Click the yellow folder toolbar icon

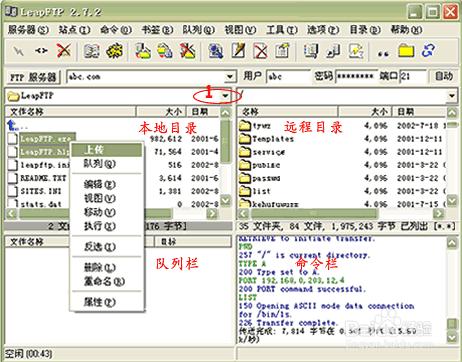(x=406, y=51)
